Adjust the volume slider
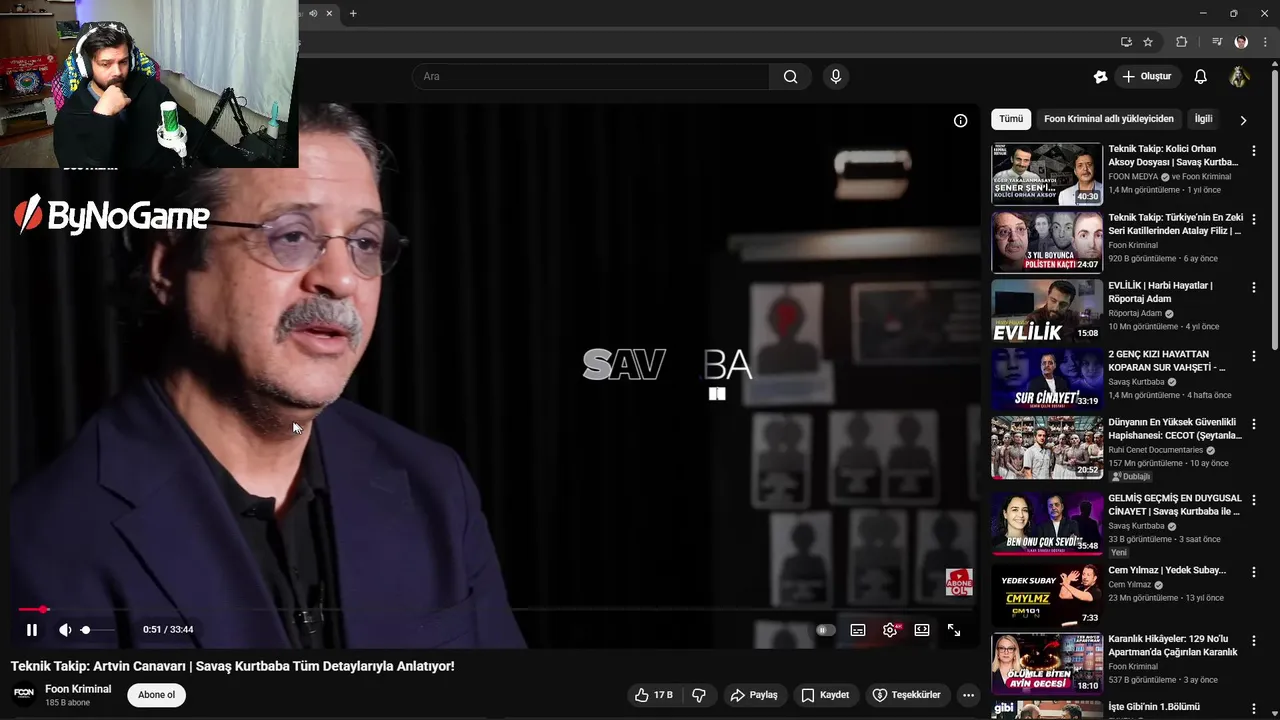Image resolution: width=1280 pixels, height=720 pixels. [98, 630]
